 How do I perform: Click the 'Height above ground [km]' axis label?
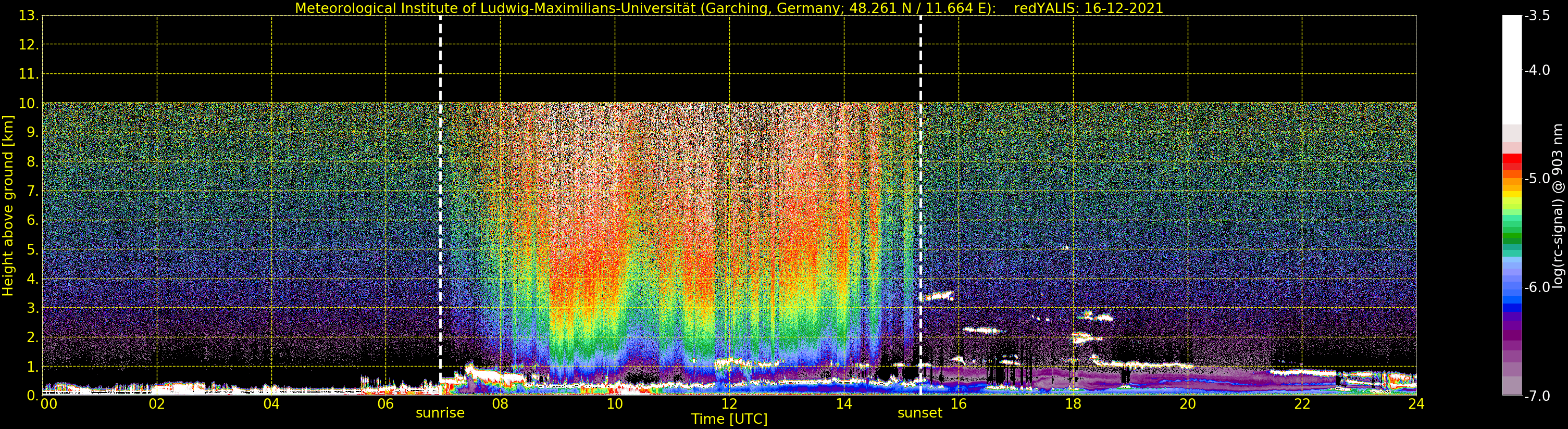point(8,206)
